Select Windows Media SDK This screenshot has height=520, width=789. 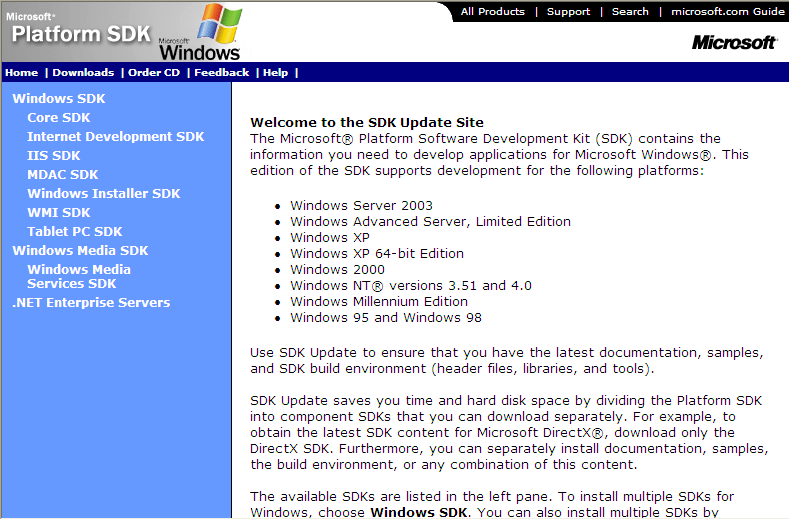point(80,251)
